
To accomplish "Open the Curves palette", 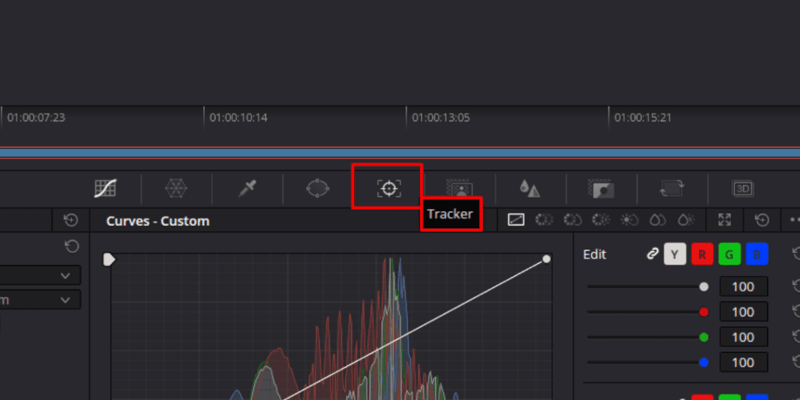I will tap(106, 189).
